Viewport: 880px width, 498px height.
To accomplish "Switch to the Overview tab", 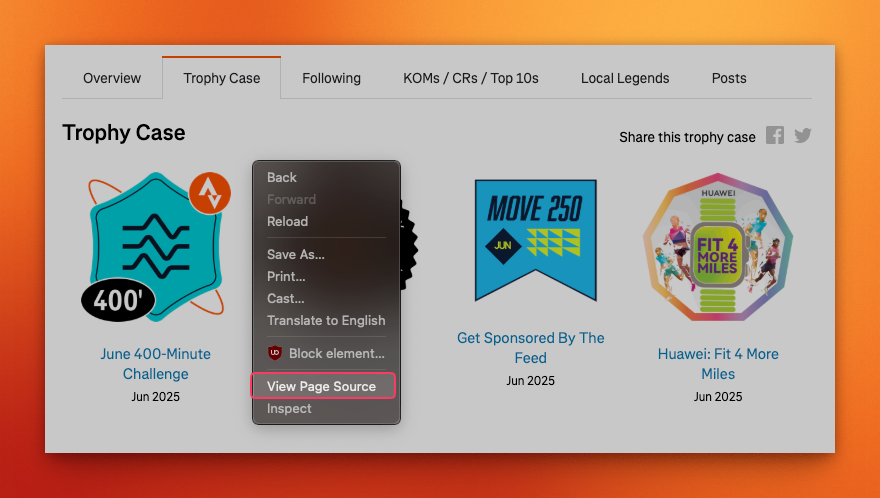I will click(x=112, y=78).
